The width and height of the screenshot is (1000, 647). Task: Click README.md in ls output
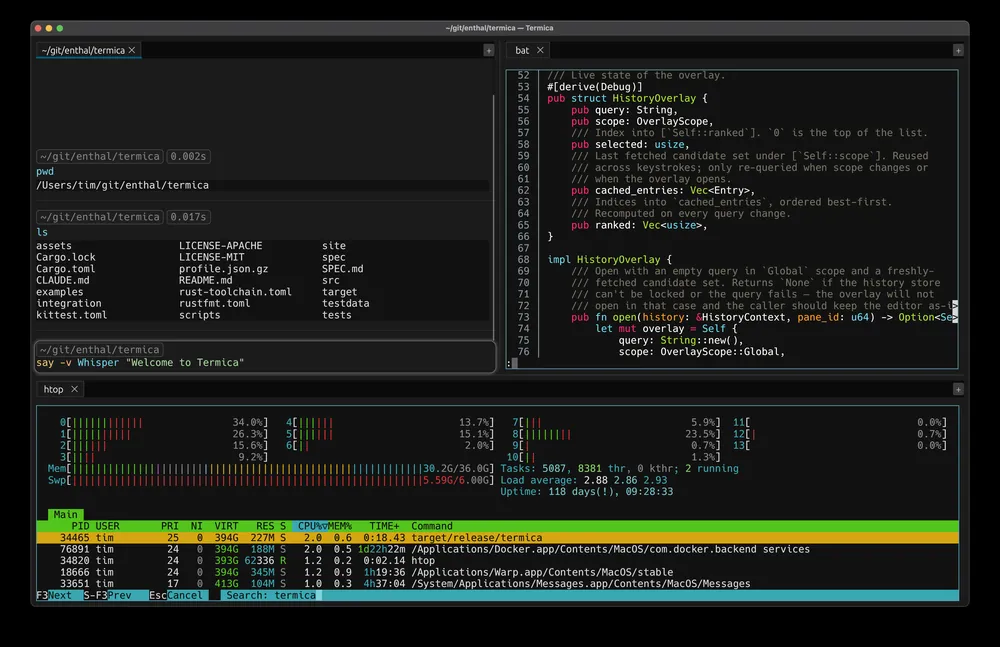coord(205,280)
